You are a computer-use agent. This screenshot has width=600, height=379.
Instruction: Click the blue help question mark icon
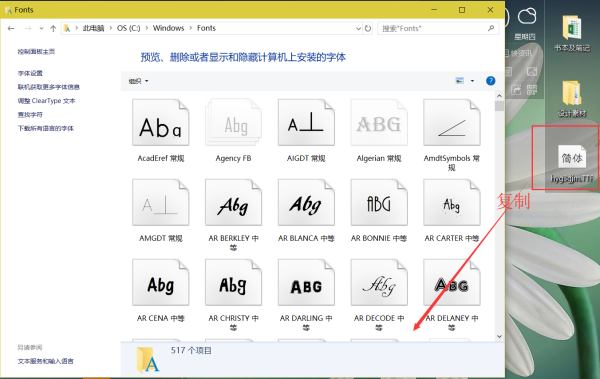(x=490, y=81)
